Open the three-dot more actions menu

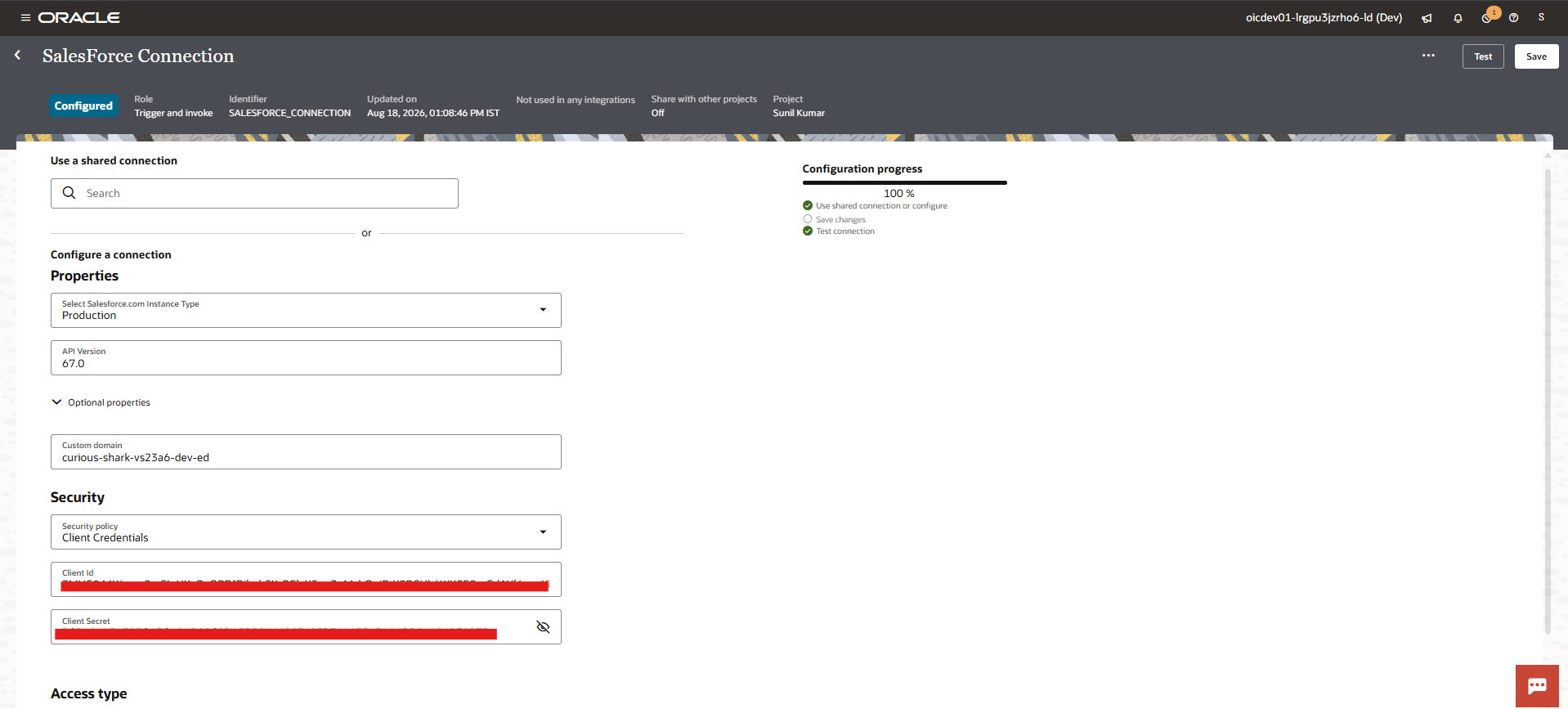click(x=1428, y=56)
